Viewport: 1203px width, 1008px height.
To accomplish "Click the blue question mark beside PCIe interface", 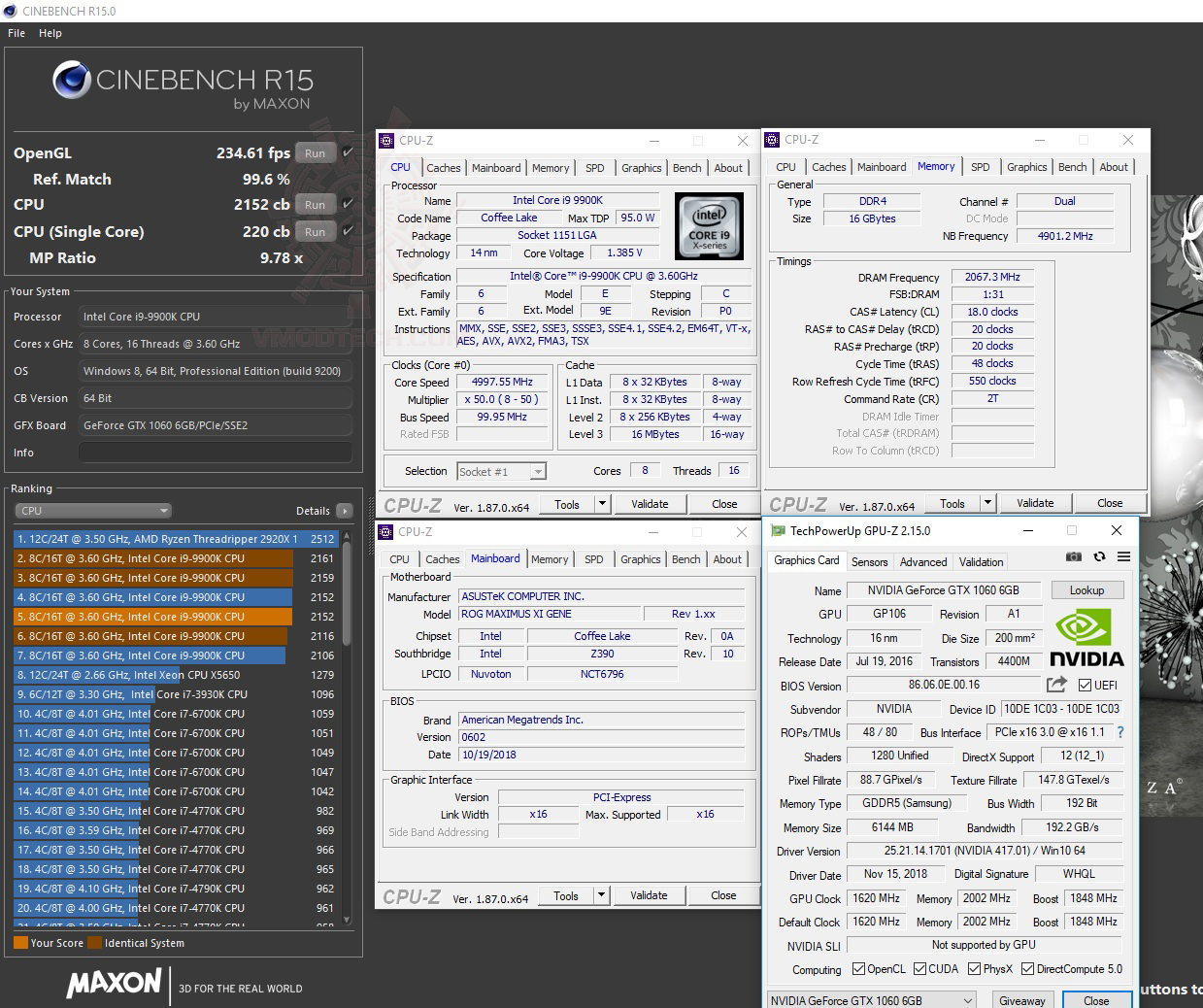I will [1119, 732].
